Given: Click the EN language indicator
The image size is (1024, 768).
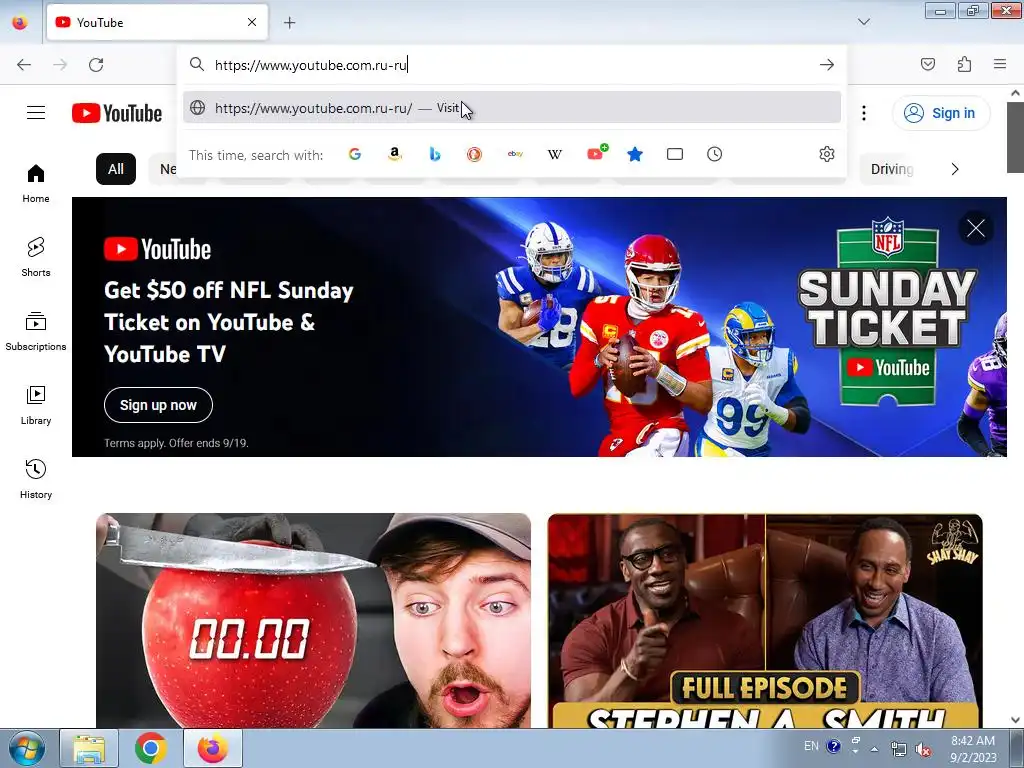Looking at the screenshot, I should point(811,746).
